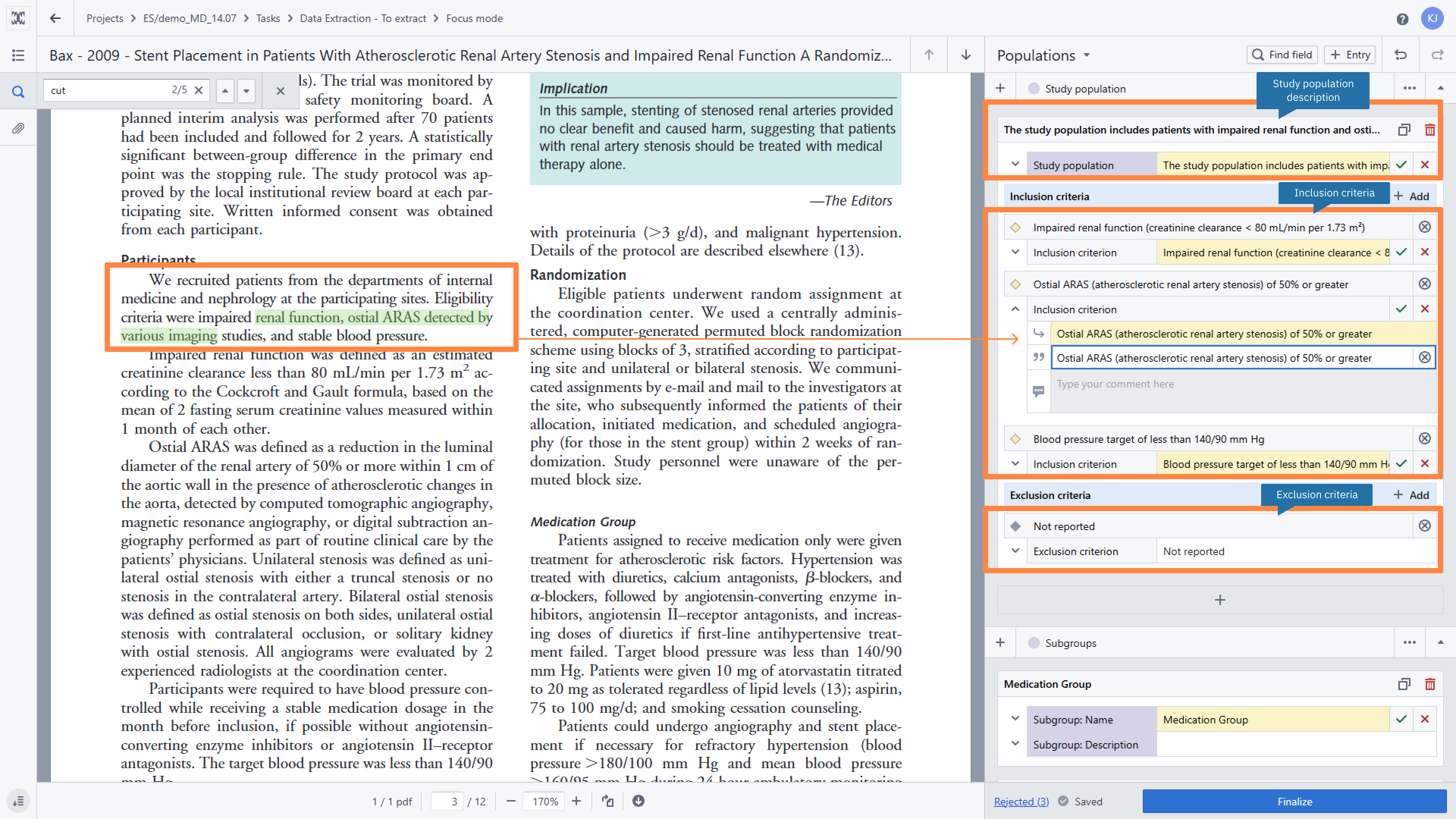1456x819 pixels.
Task: Accept Impaired renal function inclusion criterion
Action: click(x=1401, y=252)
